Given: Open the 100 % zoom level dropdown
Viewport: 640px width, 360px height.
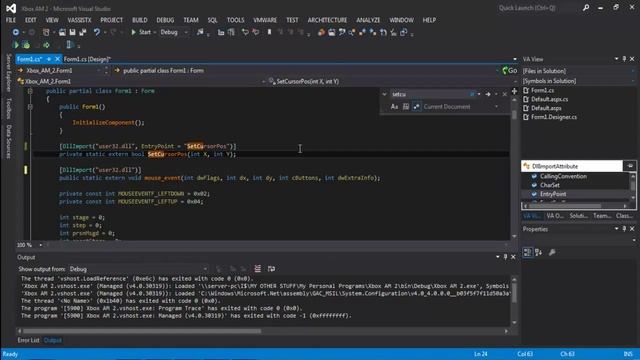Looking at the screenshot, I should 30,245.
